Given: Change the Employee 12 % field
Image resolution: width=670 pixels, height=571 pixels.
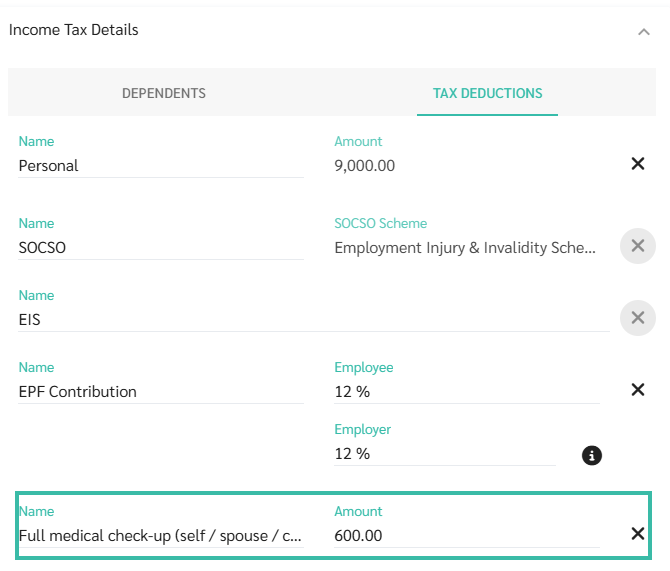Looking at the screenshot, I should 466,392.
